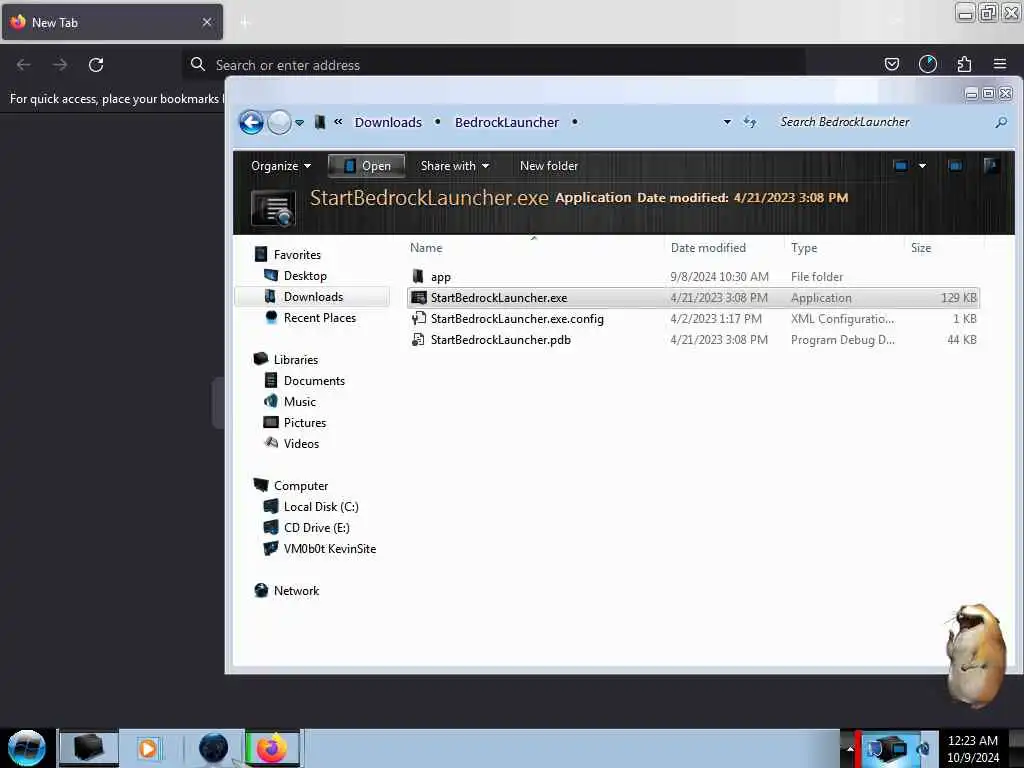Switch to the New Tab Firefox tab

point(112,22)
